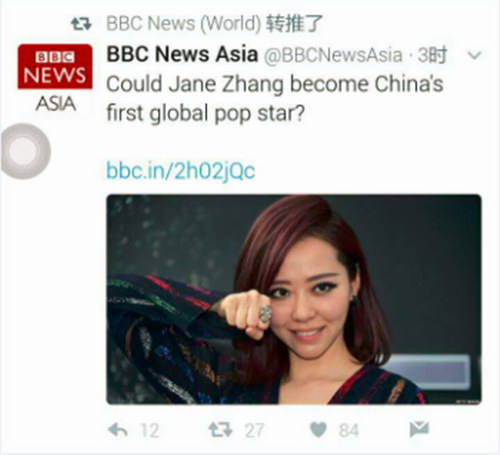The height and width of the screenshot is (455, 500).
Task: View the Jane Zhang photo thumbnail
Action: (294, 299)
